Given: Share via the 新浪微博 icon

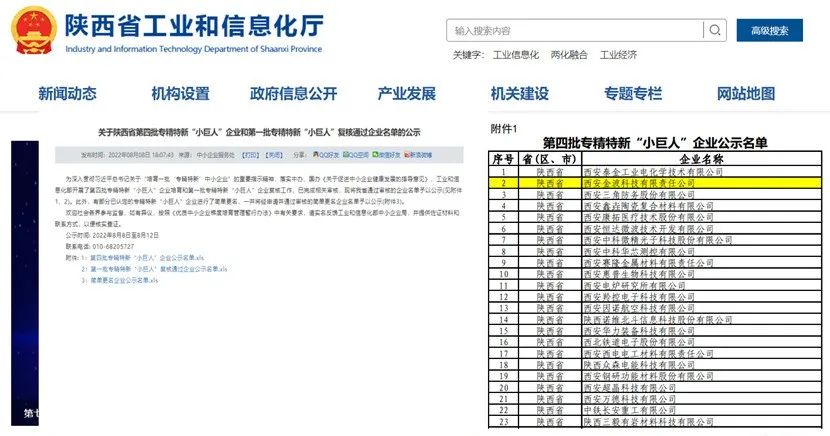Looking at the screenshot, I should click(418, 155).
